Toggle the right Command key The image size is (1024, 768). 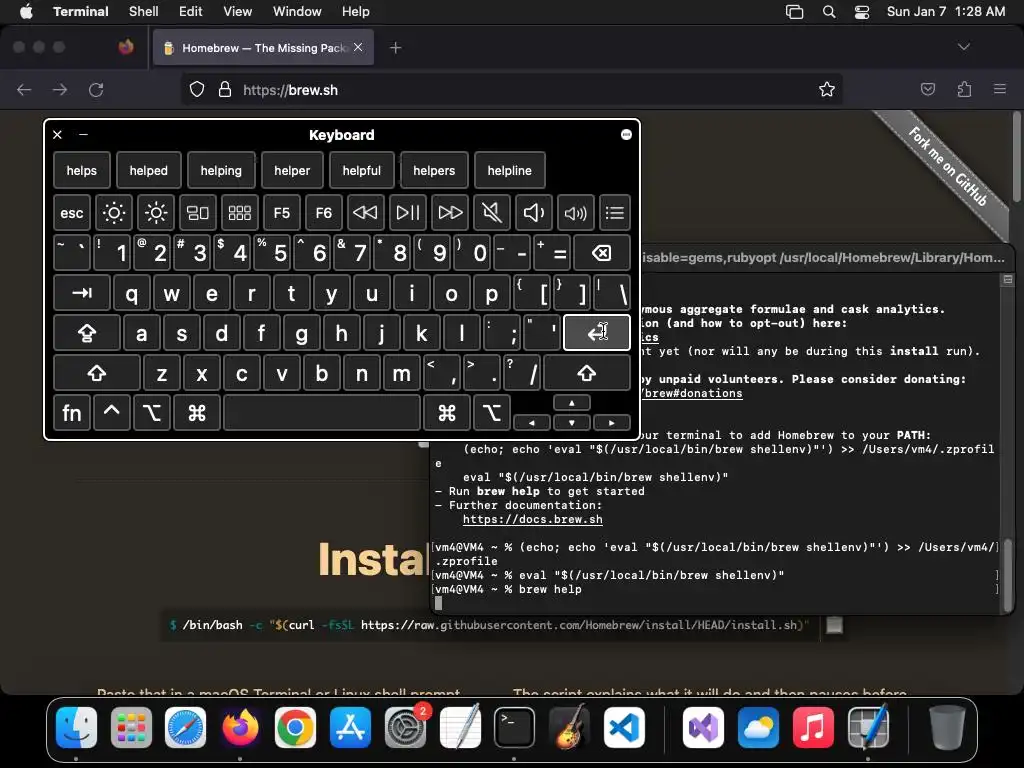pos(447,413)
